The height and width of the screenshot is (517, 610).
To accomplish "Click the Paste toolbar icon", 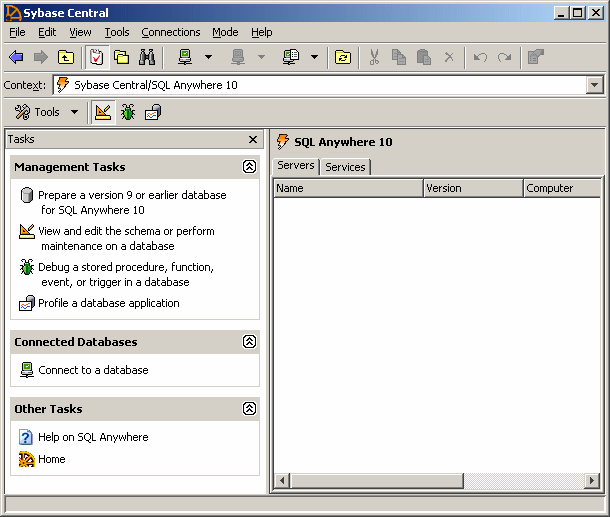I will tap(424, 57).
